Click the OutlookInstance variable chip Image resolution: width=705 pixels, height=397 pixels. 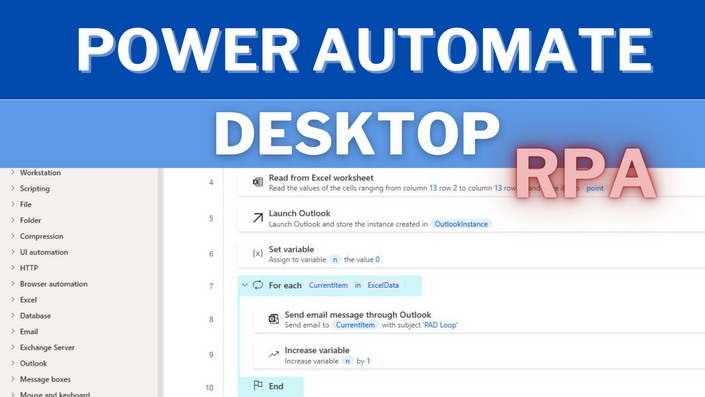click(461, 224)
